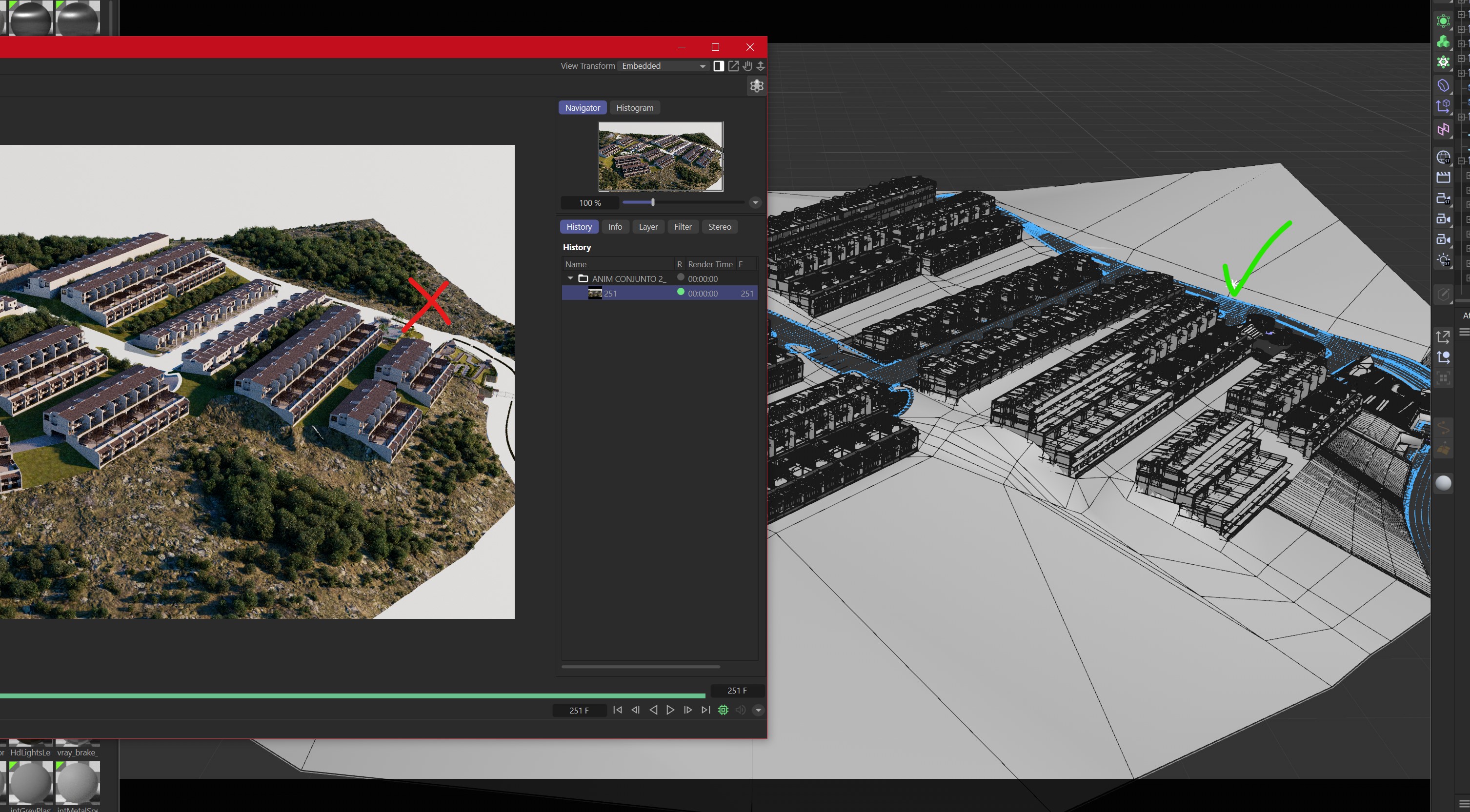Collapse the ANIM CONJUNTO 2_ folder
Viewport: 1470px width, 812px height.
click(570, 278)
